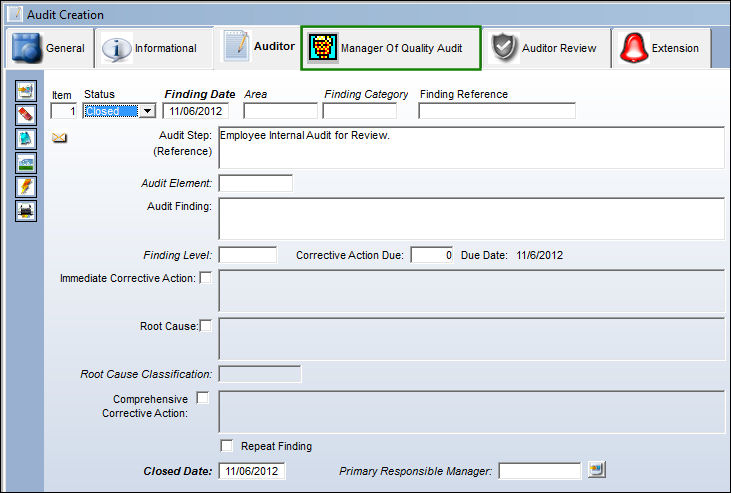Image resolution: width=731 pixels, height=493 pixels.
Task: Focus the Area input field
Action: pyautogui.click(x=280, y=111)
